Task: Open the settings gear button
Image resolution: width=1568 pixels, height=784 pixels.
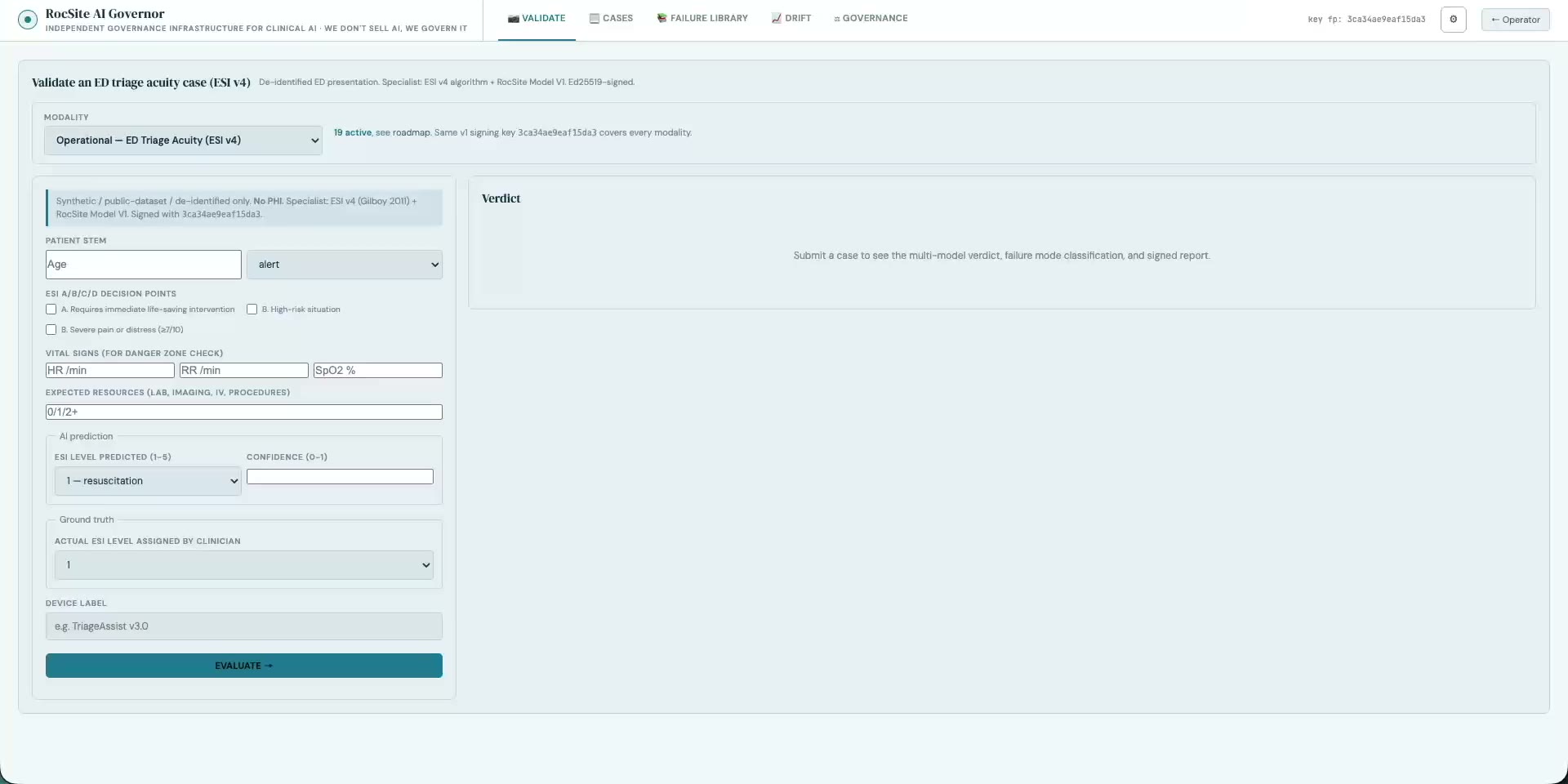Action: pos(1453,20)
